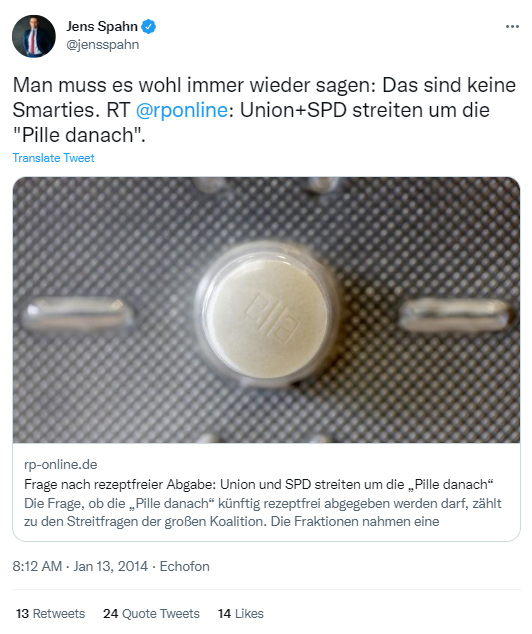Viewport: 532px width, 634px height.
Task: Click the 'Pille danach' text in the tweet
Action: [x=79, y=135]
